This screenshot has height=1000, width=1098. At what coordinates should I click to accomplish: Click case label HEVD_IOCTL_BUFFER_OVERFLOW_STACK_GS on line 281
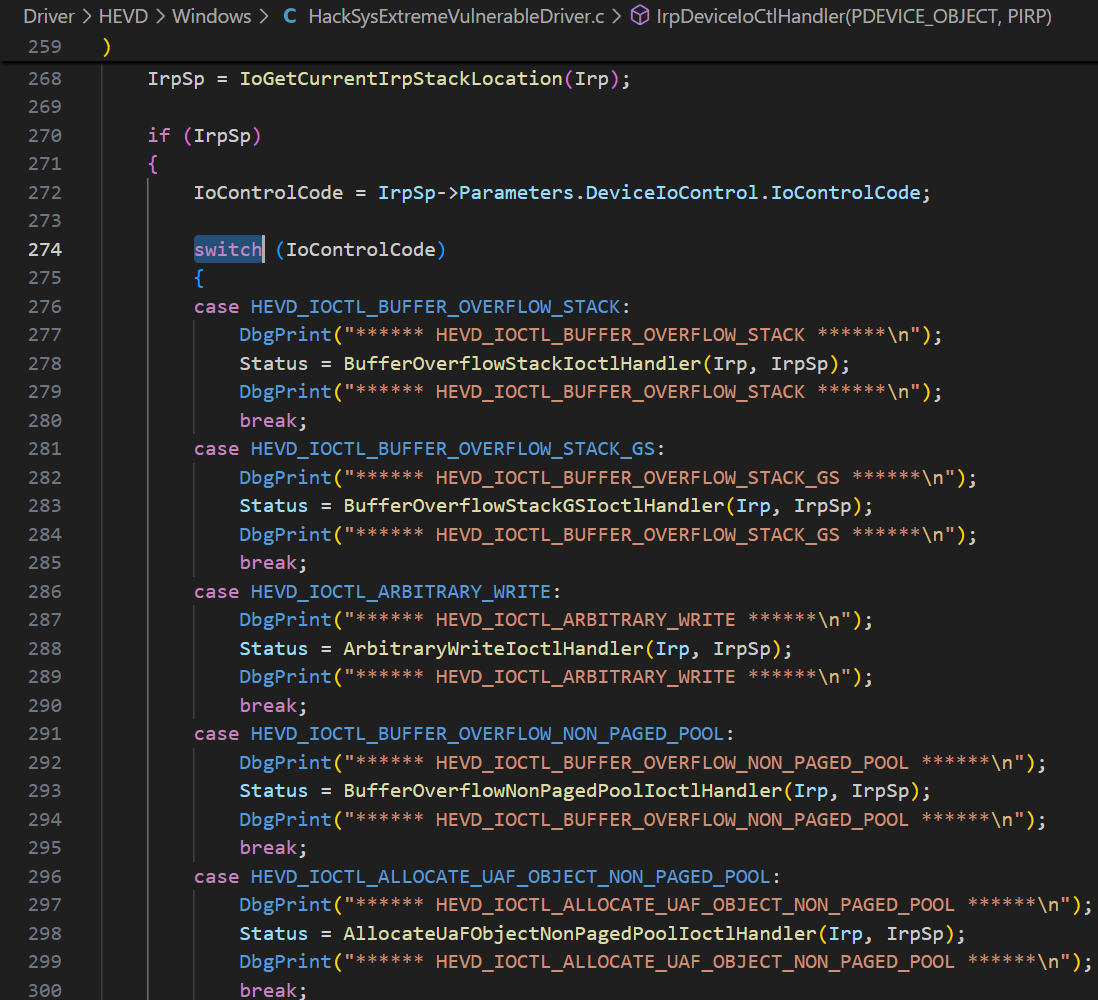pyautogui.click(x=453, y=450)
